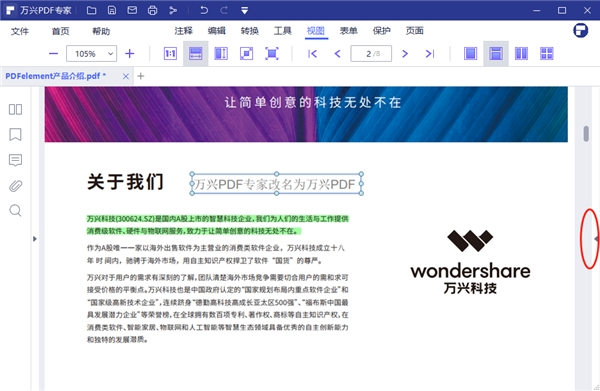Screen dimensions: 600x391
Task: Open the 帮助 menu
Action: pyautogui.click(x=101, y=31)
